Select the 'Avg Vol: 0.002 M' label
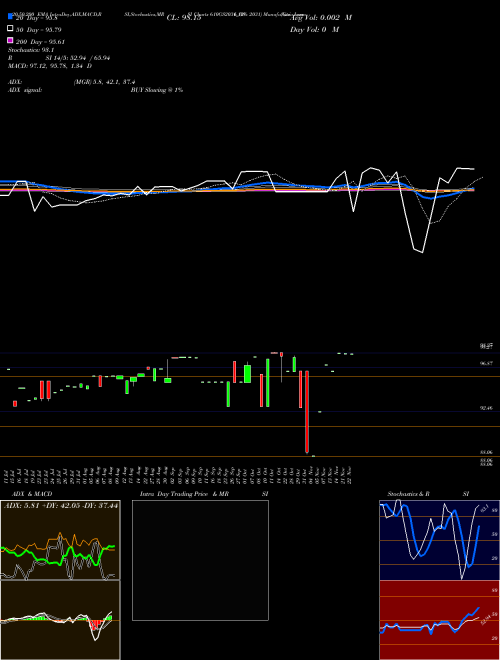The image size is (500, 660). (321, 18)
